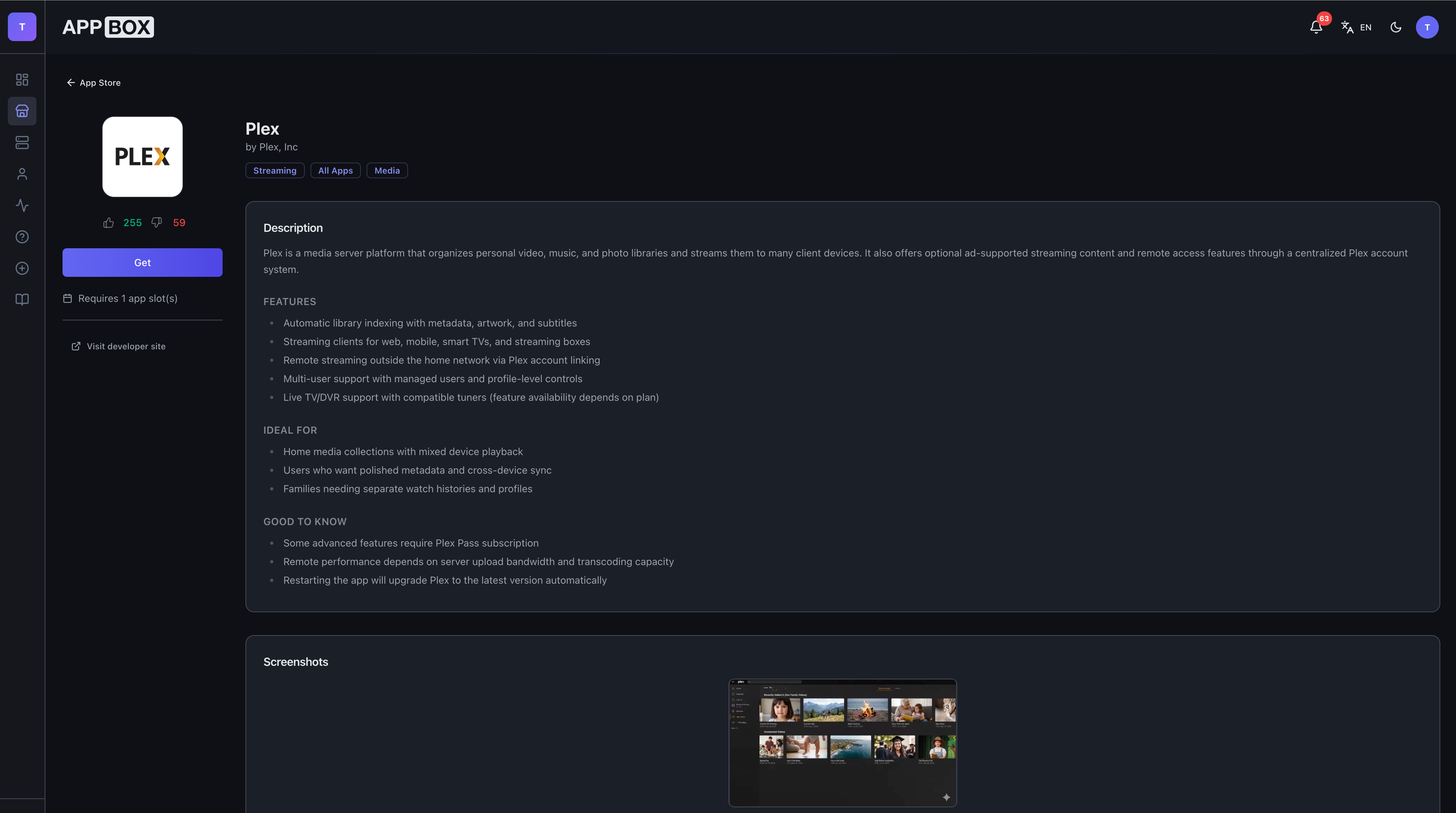Select the Streaming category tag
This screenshot has width=1456, height=813.
point(275,171)
